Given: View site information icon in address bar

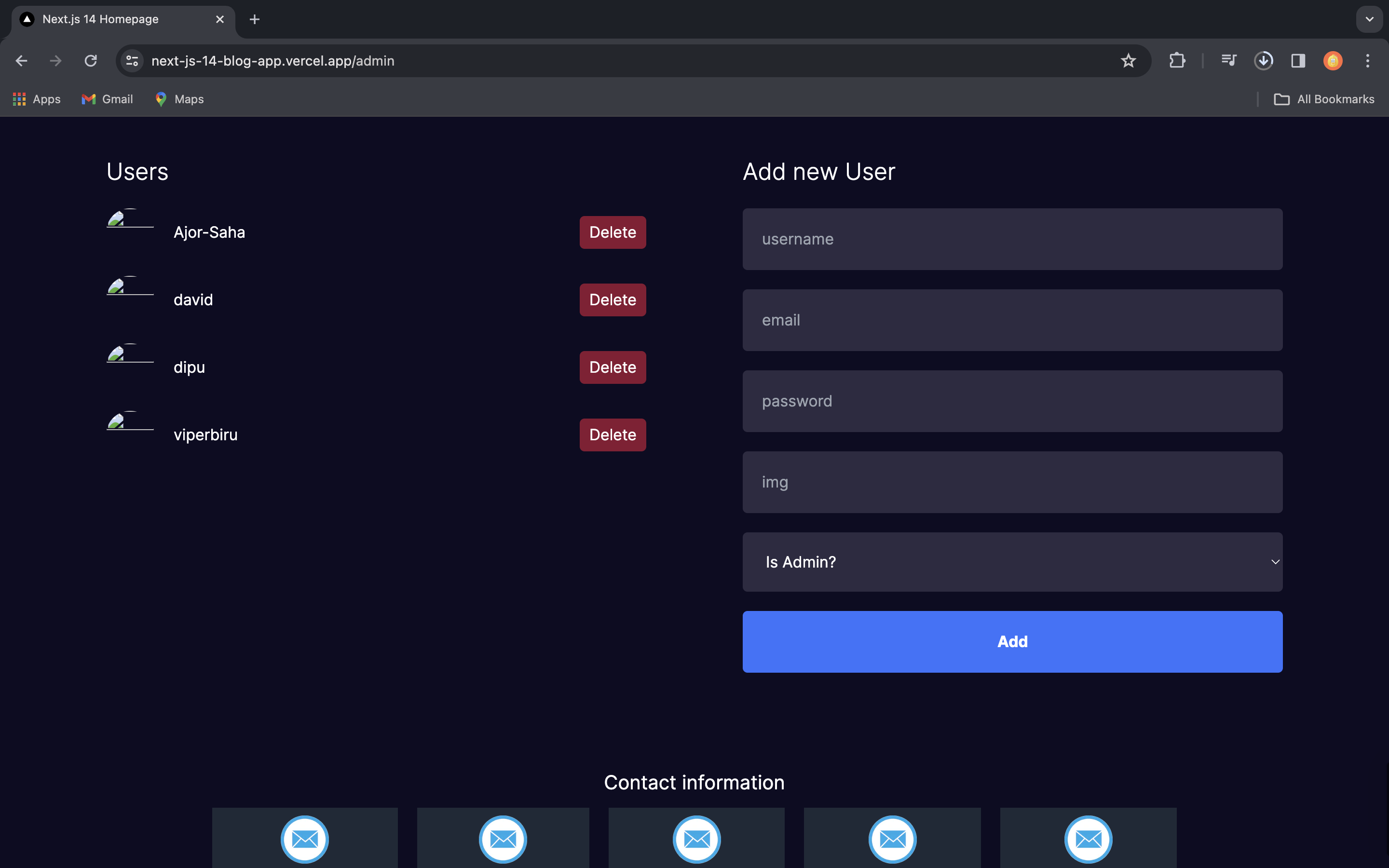Looking at the screenshot, I should (132, 61).
